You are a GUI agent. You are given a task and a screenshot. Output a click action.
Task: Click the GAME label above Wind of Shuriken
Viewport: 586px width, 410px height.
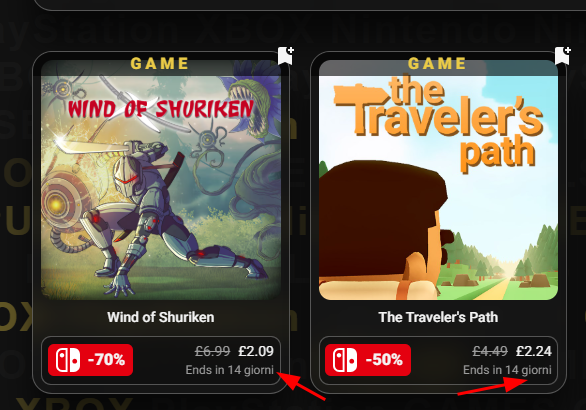tap(160, 63)
